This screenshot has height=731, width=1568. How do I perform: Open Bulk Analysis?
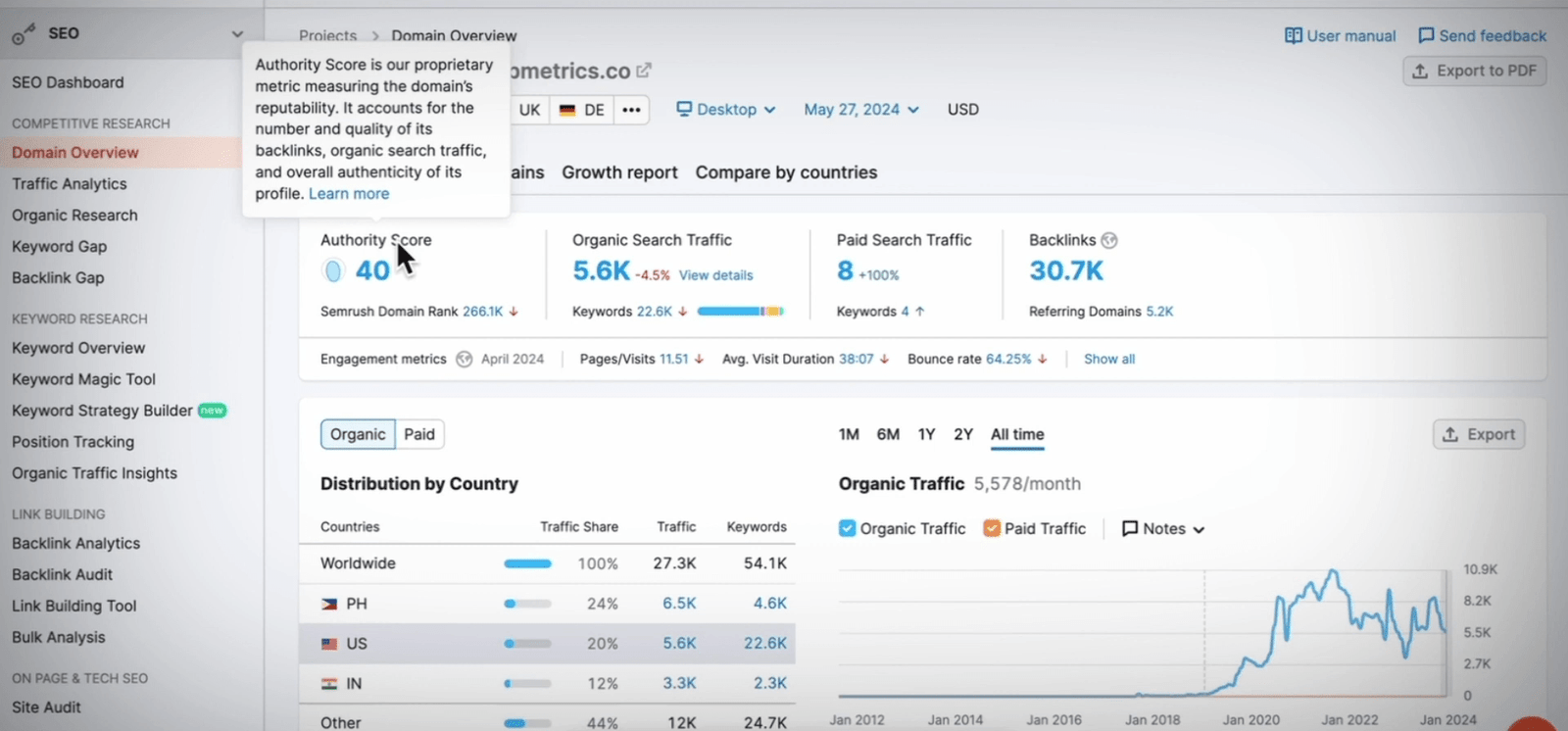(x=58, y=638)
